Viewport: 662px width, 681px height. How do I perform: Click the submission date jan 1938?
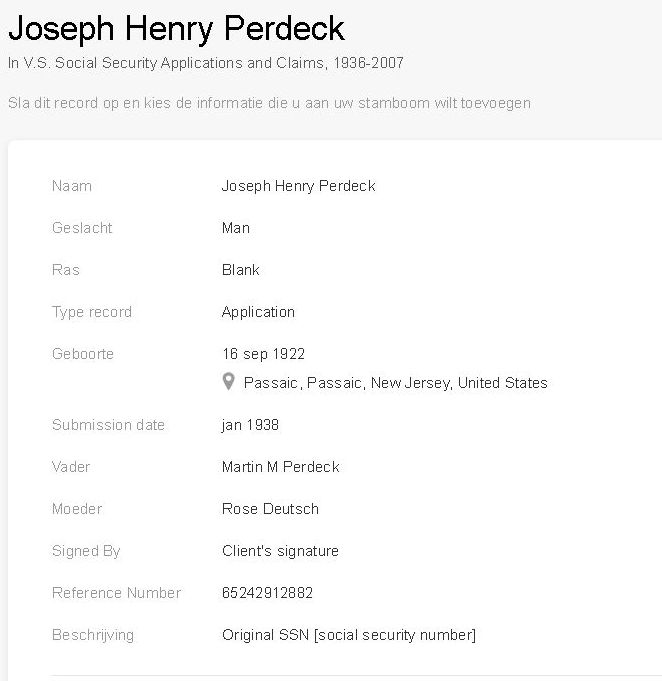point(250,425)
